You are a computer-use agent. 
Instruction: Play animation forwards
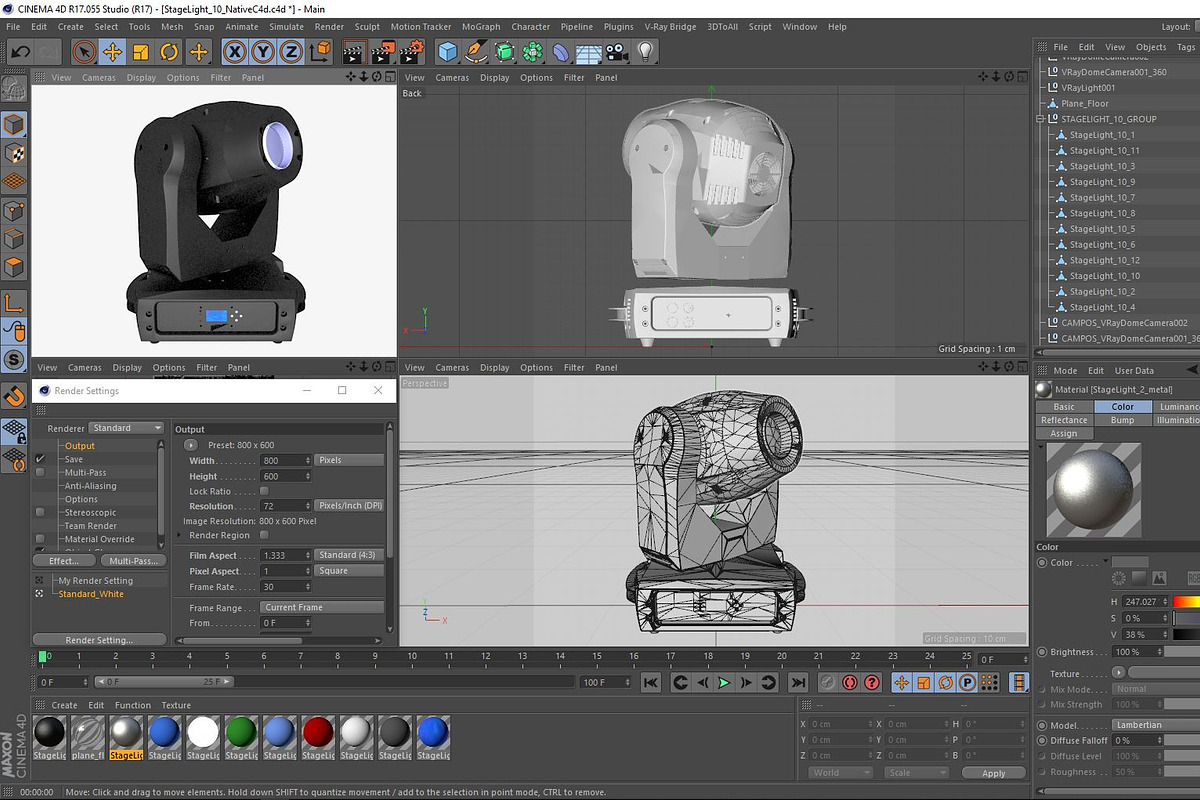tap(725, 682)
